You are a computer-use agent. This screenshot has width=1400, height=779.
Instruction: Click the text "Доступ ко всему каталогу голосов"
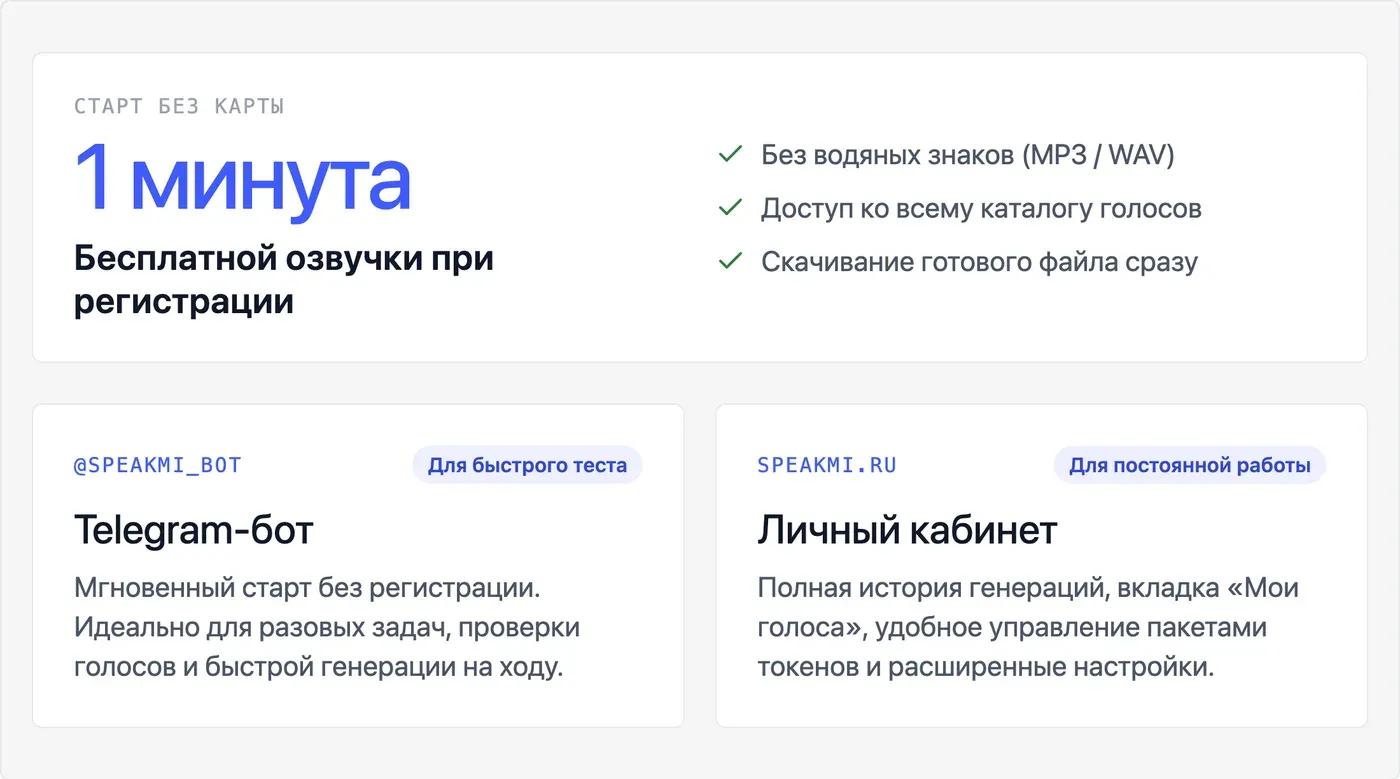pos(981,208)
